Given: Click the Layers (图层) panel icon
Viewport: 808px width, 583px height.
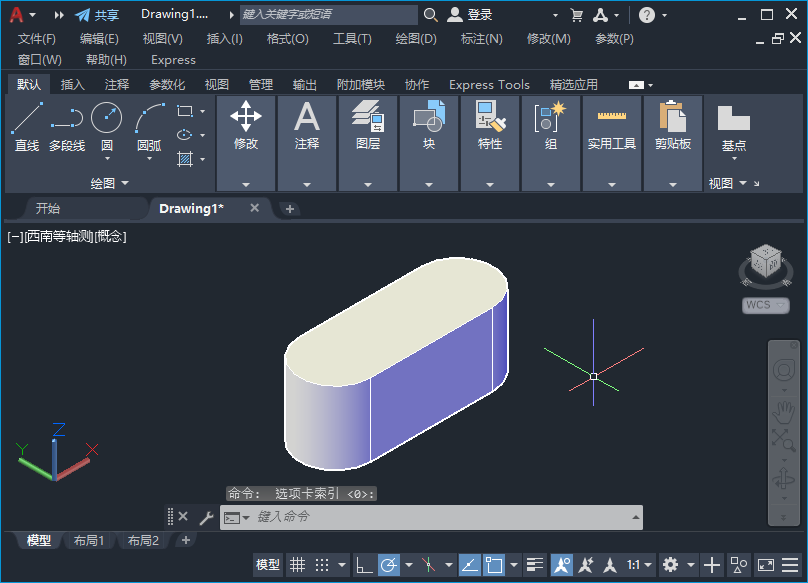Looking at the screenshot, I should 367,118.
